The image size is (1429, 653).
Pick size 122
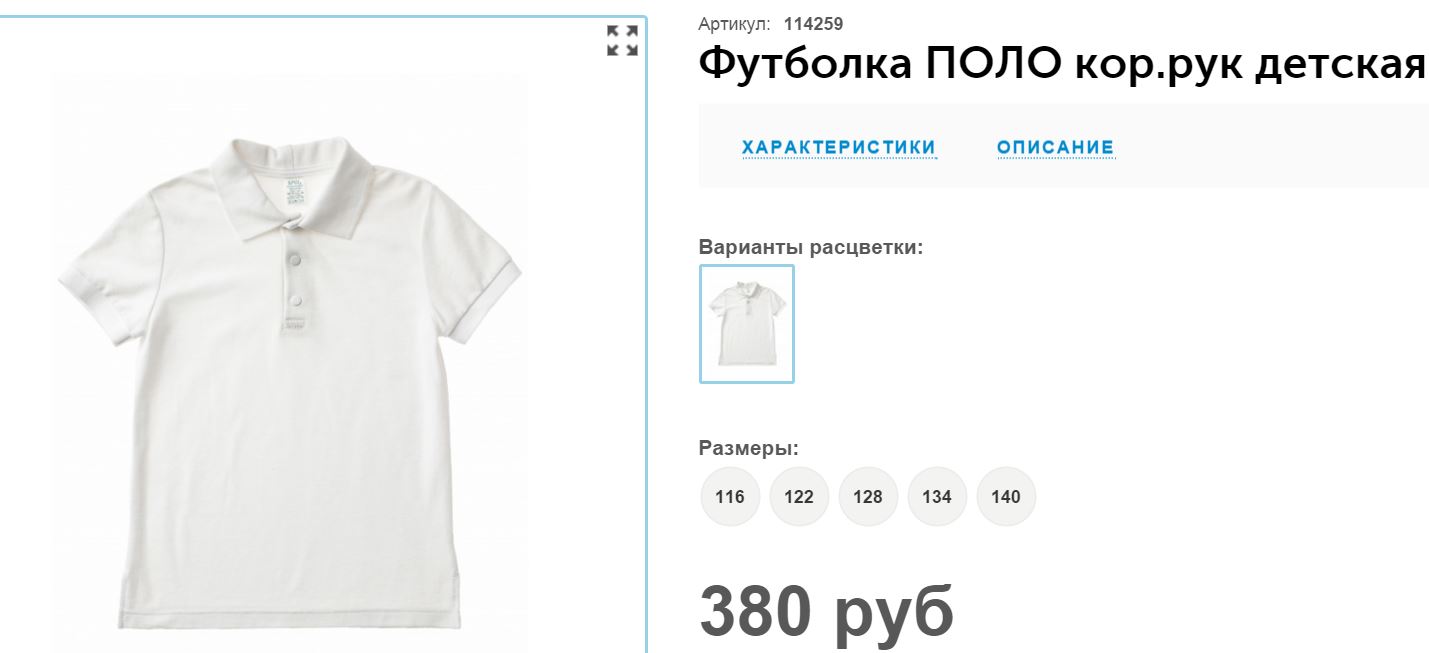click(x=799, y=497)
